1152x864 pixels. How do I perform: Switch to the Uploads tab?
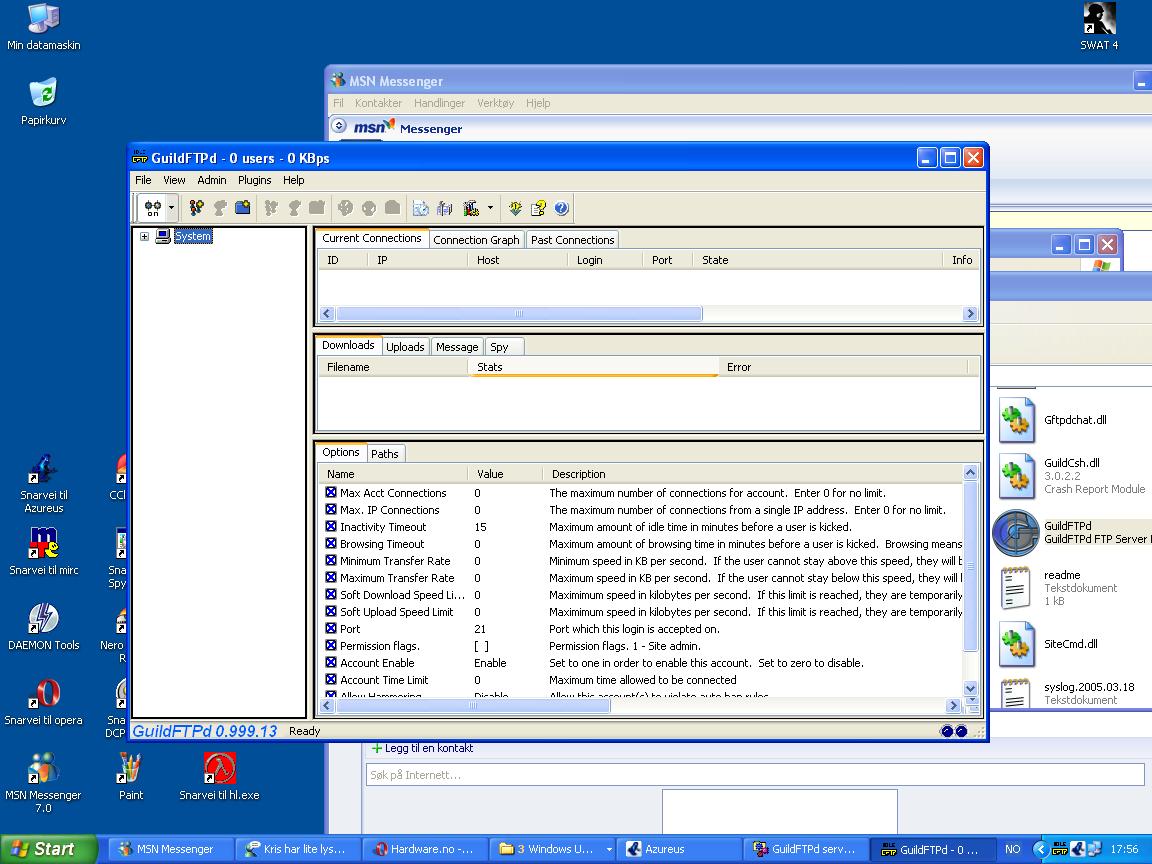pyautogui.click(x=405, y=347)
